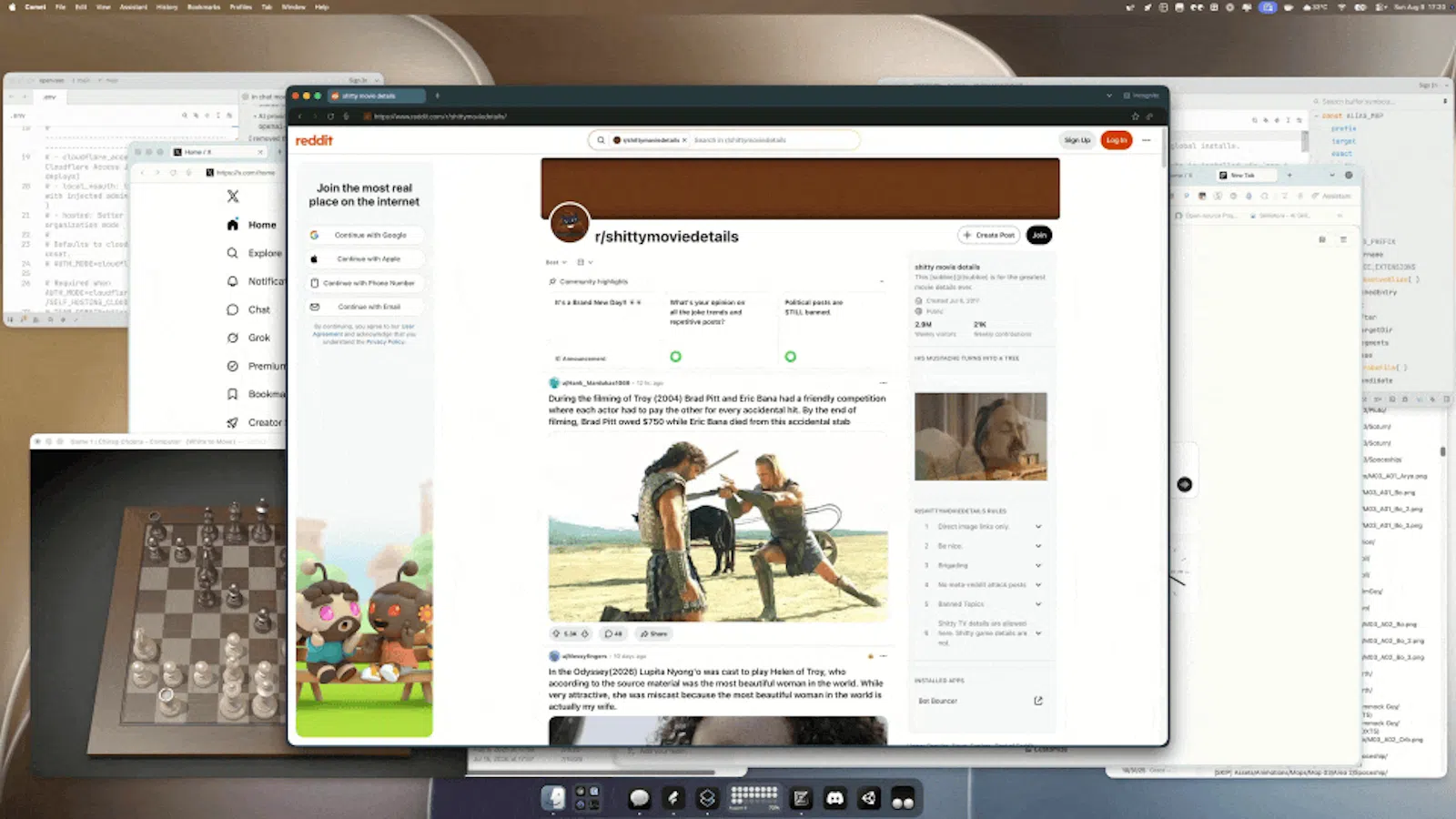Open the File menu in the menu bar

(x=60, y=6)
